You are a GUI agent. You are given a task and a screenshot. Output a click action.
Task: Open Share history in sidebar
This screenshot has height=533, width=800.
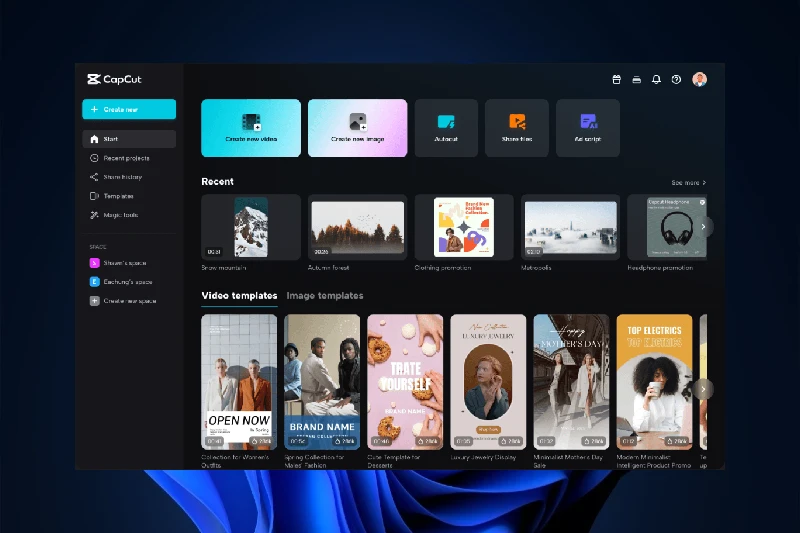click(122, 177)
